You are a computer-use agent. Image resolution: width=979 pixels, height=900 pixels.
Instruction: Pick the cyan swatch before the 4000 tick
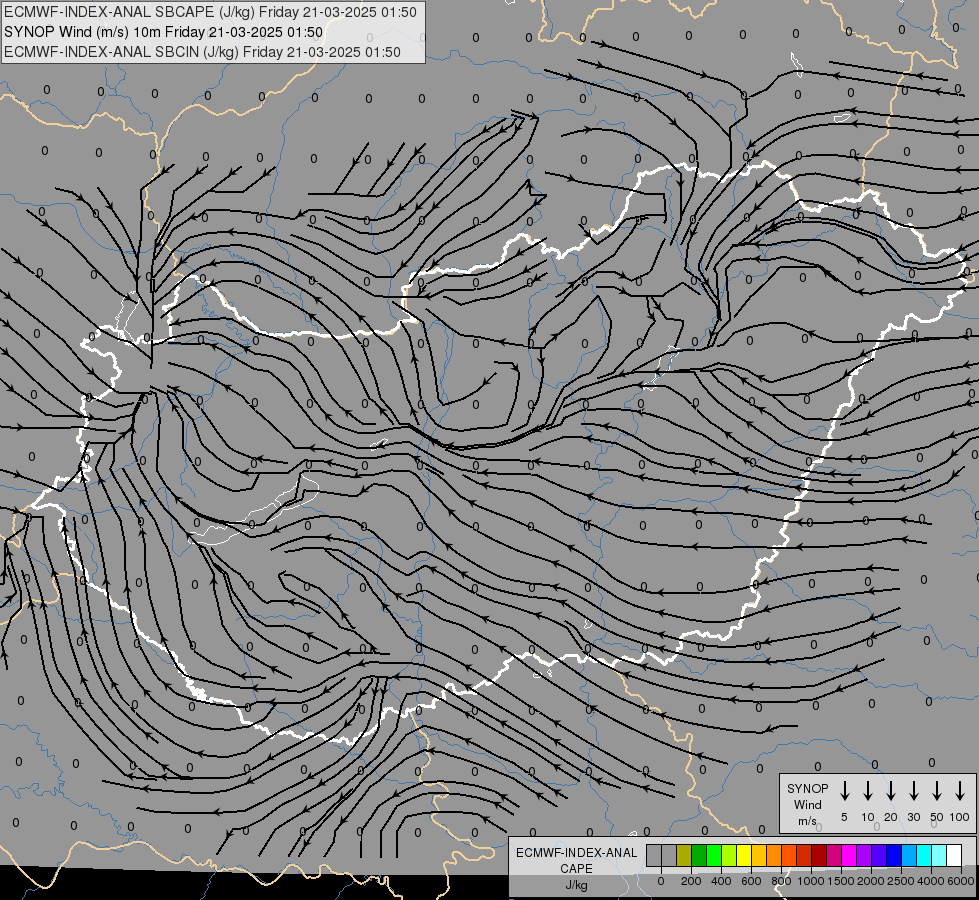coord(923,855)
